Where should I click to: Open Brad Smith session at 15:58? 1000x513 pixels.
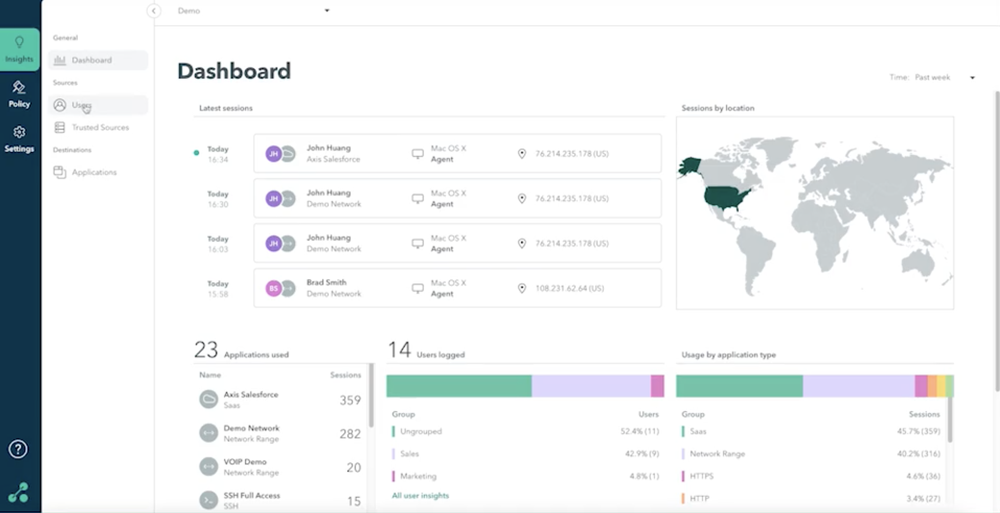point(457,288)
